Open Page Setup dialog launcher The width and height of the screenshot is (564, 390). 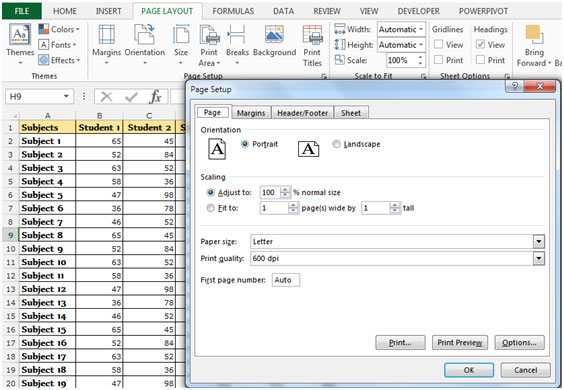(324, 76)
